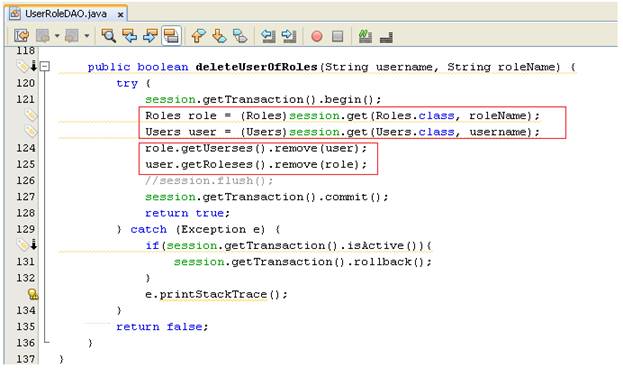
Task: Close the UserRoleDAO.java tab
Action: [x=120, y=15]
